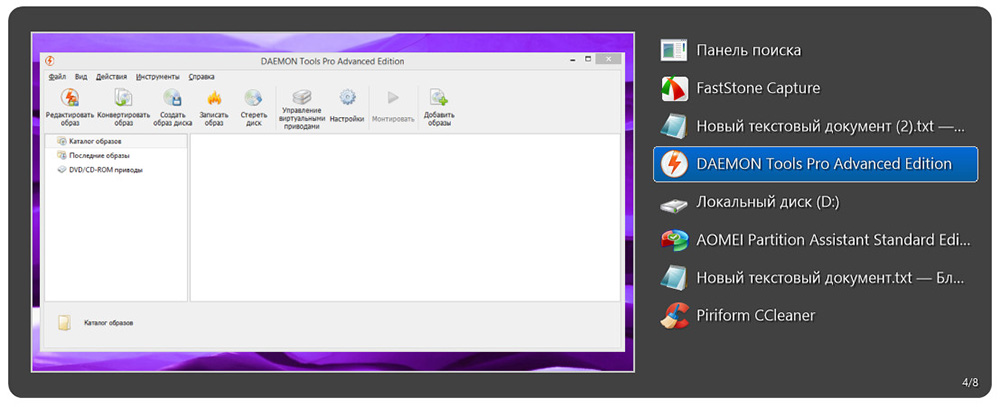
Task: Open the Действия menu
Action: [x=112, y=77]
